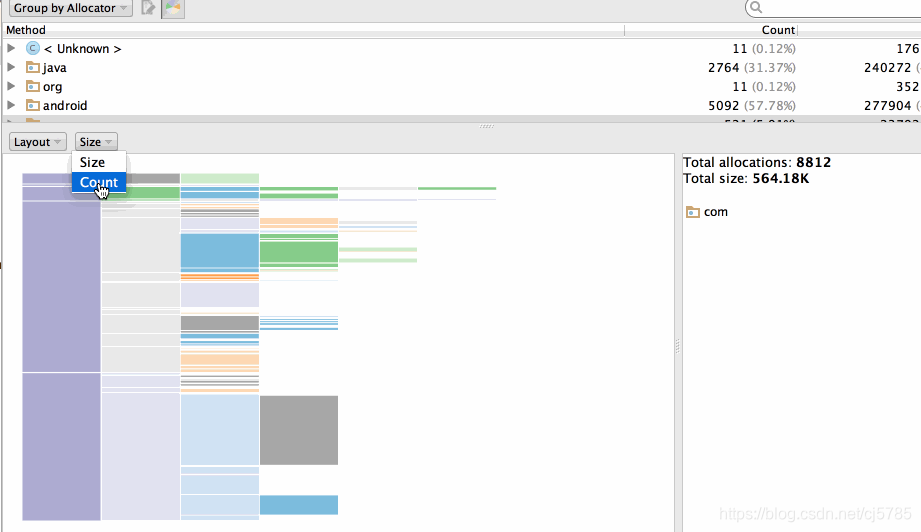Click the Total size: 564.18K text
This screenshot has height=532, width=921.
[746, 179]
